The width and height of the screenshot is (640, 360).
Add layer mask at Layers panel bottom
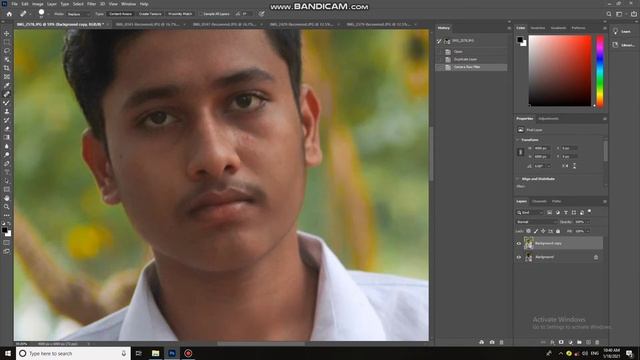561,342
